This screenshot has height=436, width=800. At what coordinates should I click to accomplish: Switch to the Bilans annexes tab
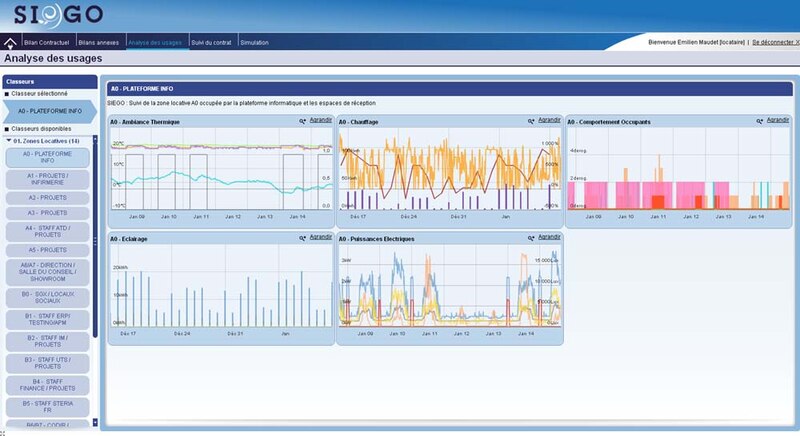100,44
